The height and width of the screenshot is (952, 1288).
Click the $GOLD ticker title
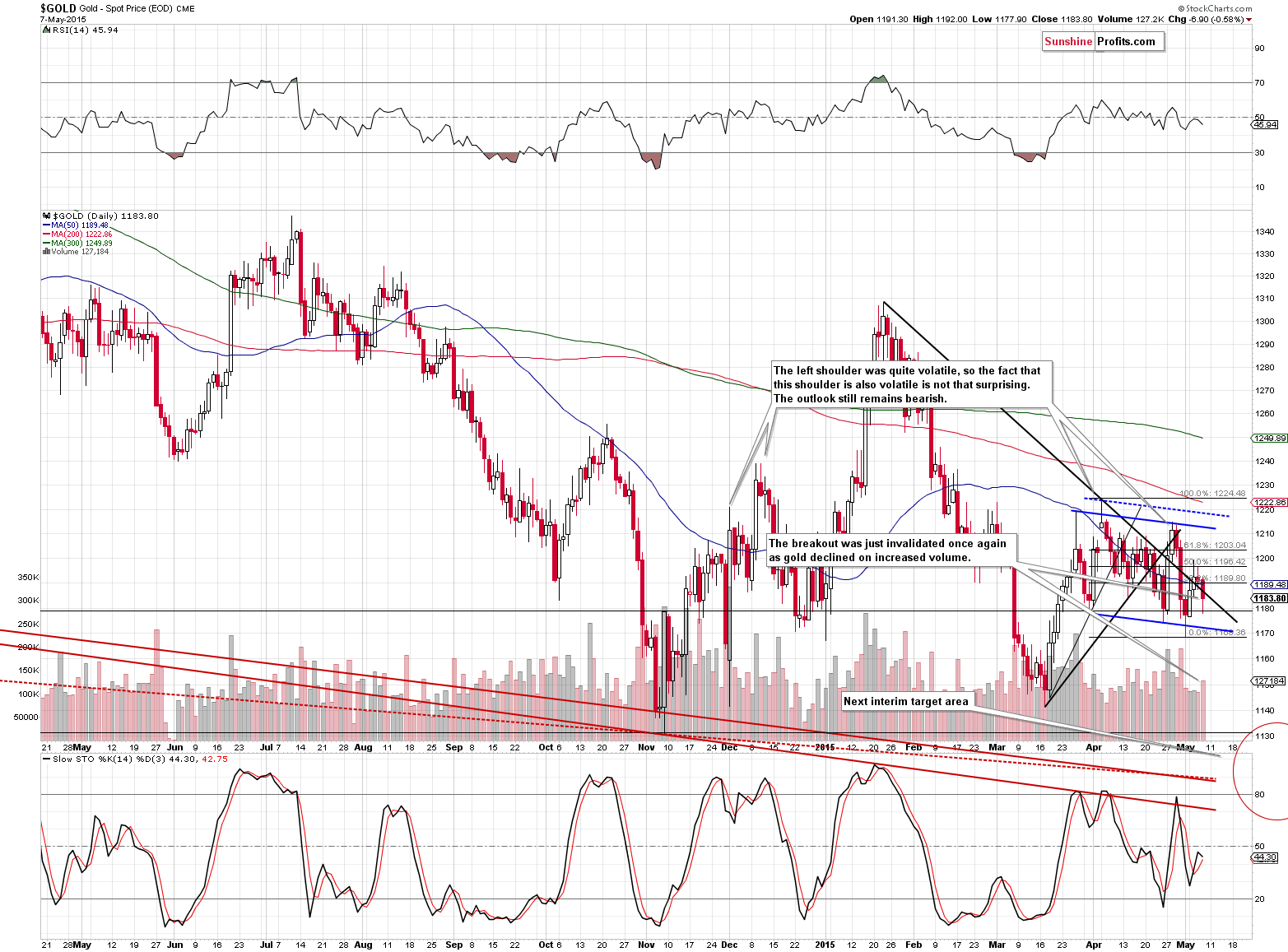click(58, 8)
